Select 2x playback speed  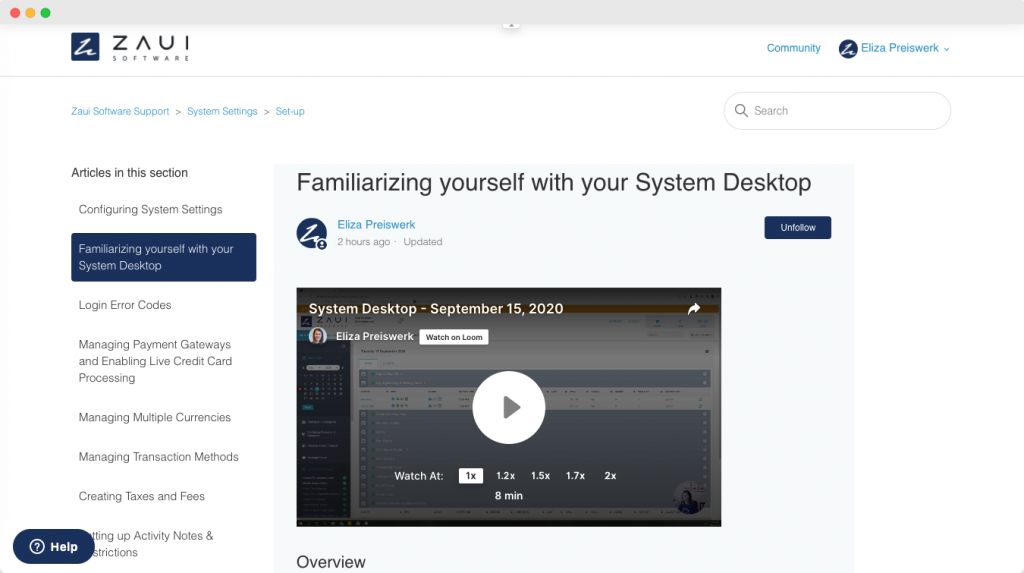click(x=610, y=476)
